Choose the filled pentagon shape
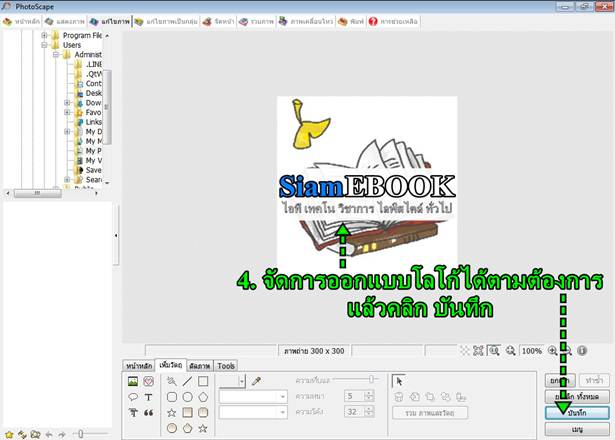The height and width of the screenshot is (440, 615). pos(187,428)
